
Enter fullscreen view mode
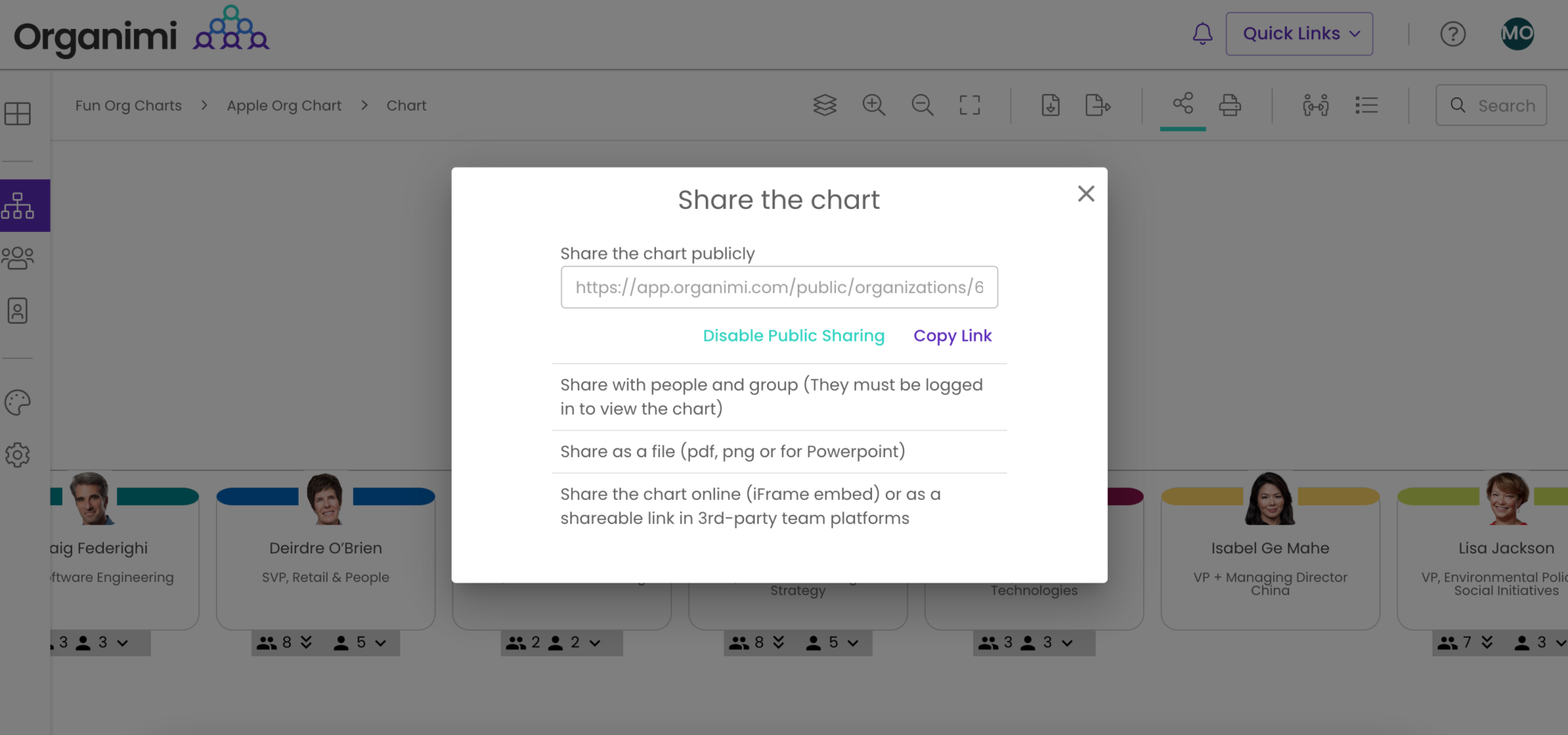coord(969,105)
